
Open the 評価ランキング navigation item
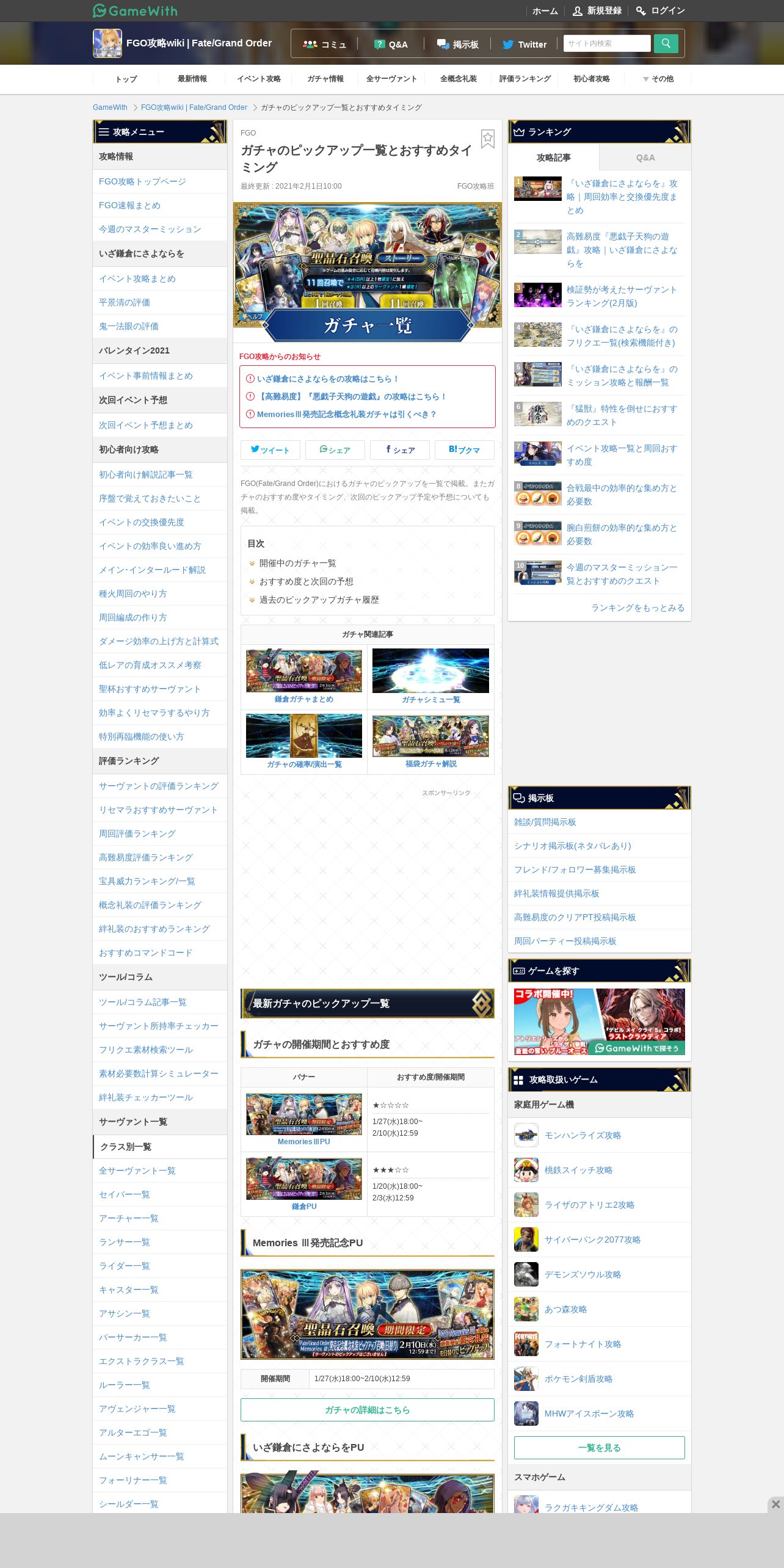tap(525, 79)
